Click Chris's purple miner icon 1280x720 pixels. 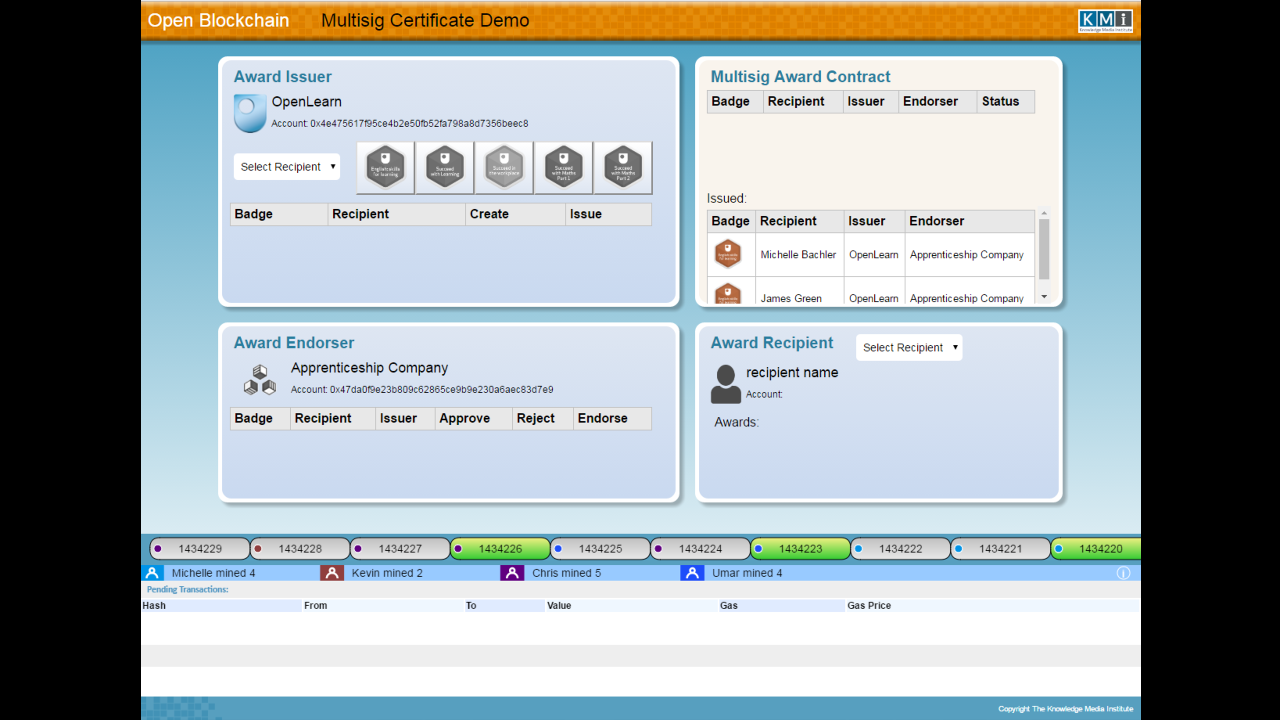pyautogui.click(x=512, y=573)
